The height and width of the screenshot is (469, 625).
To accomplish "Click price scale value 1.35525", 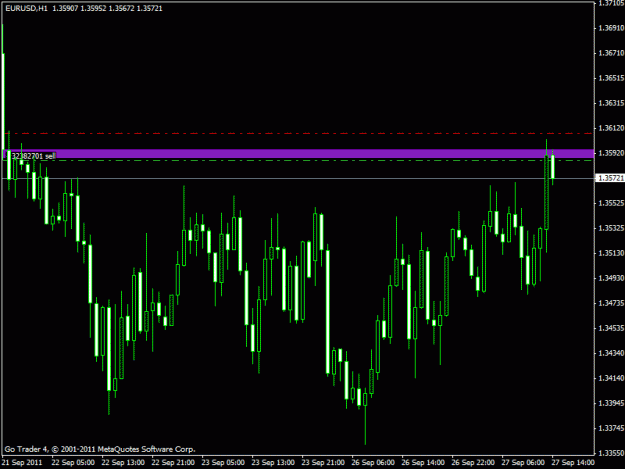I will (x=611, y=203).
